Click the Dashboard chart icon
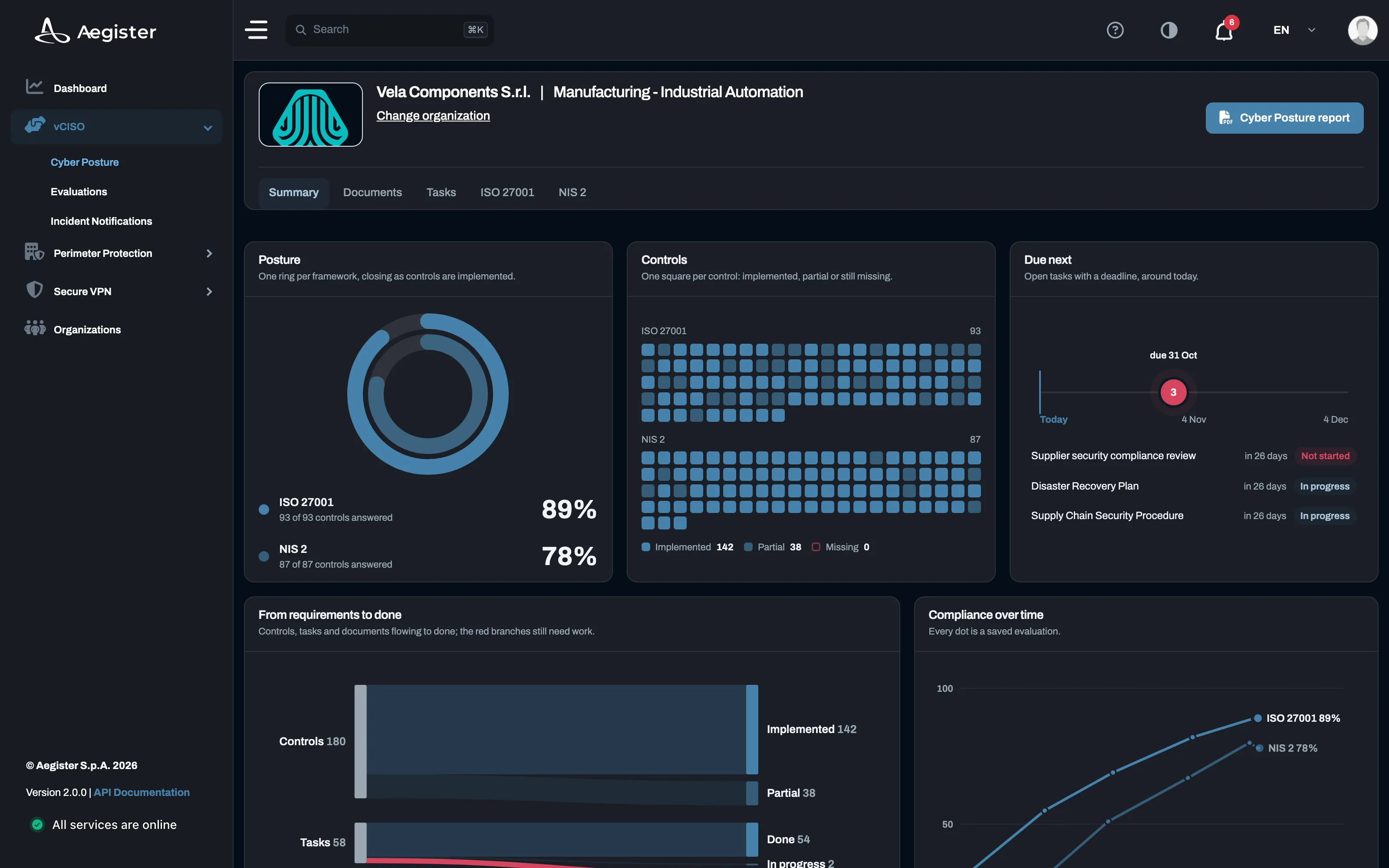The height and width of the screenshot is (868, 1389). [x=34, y=87]
